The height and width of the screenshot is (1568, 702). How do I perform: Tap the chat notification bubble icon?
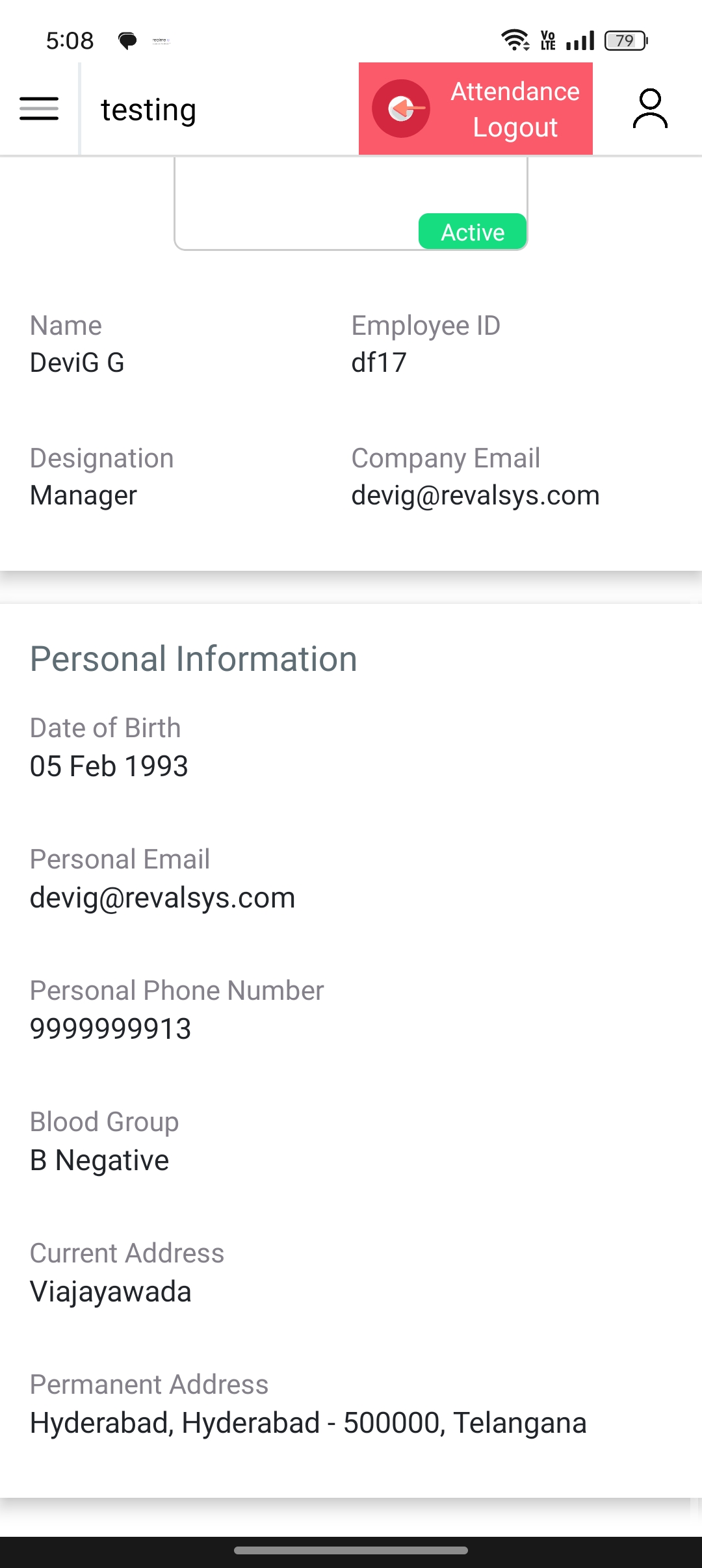pos(127,41)
